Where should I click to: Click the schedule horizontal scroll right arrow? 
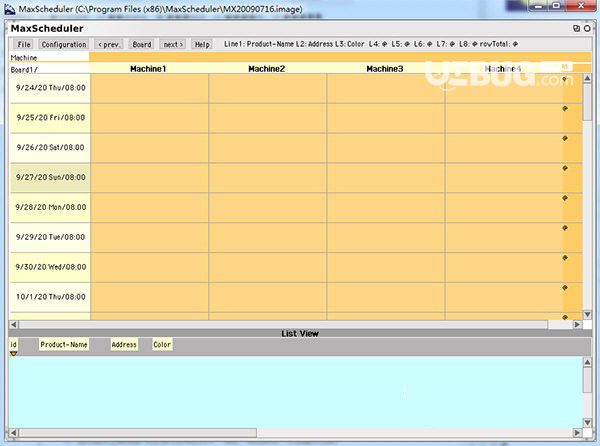(577, 324)
